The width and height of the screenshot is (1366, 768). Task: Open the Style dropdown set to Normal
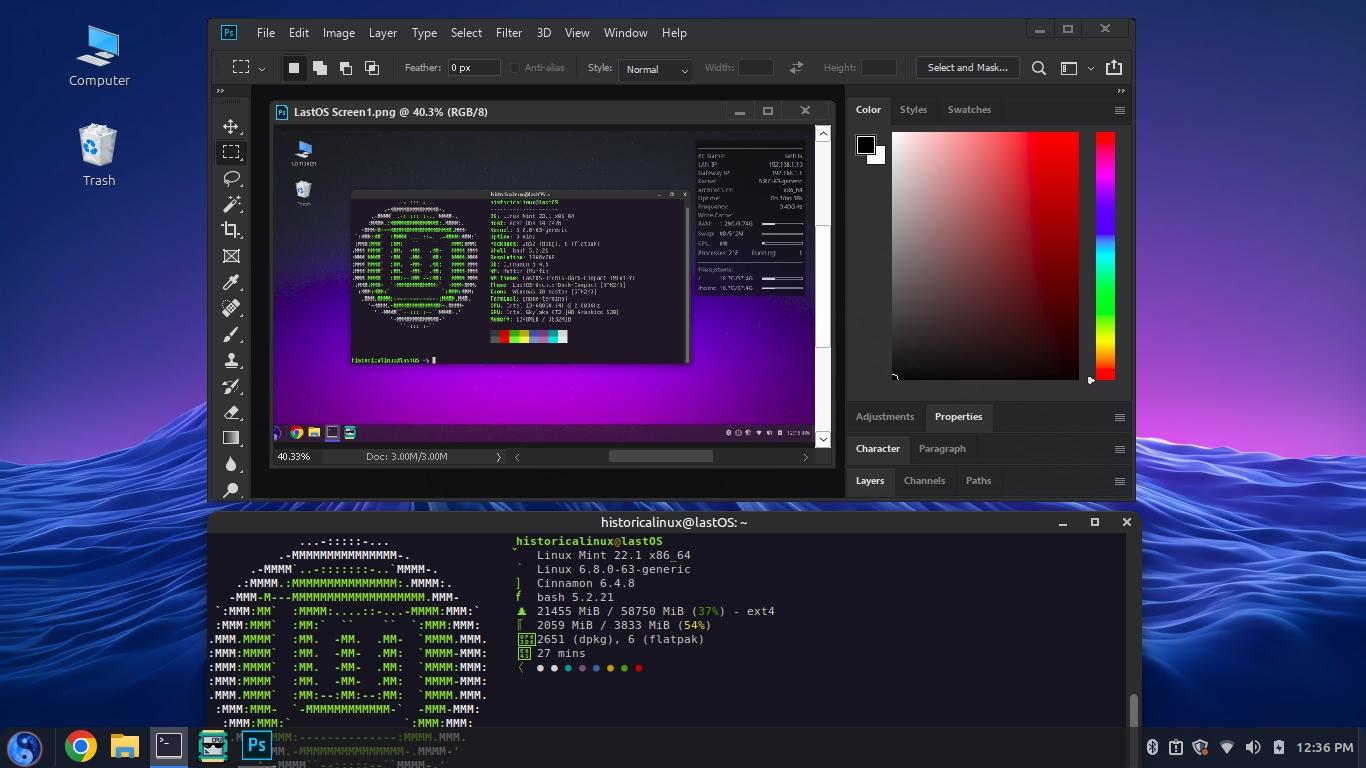coord(655,69)
